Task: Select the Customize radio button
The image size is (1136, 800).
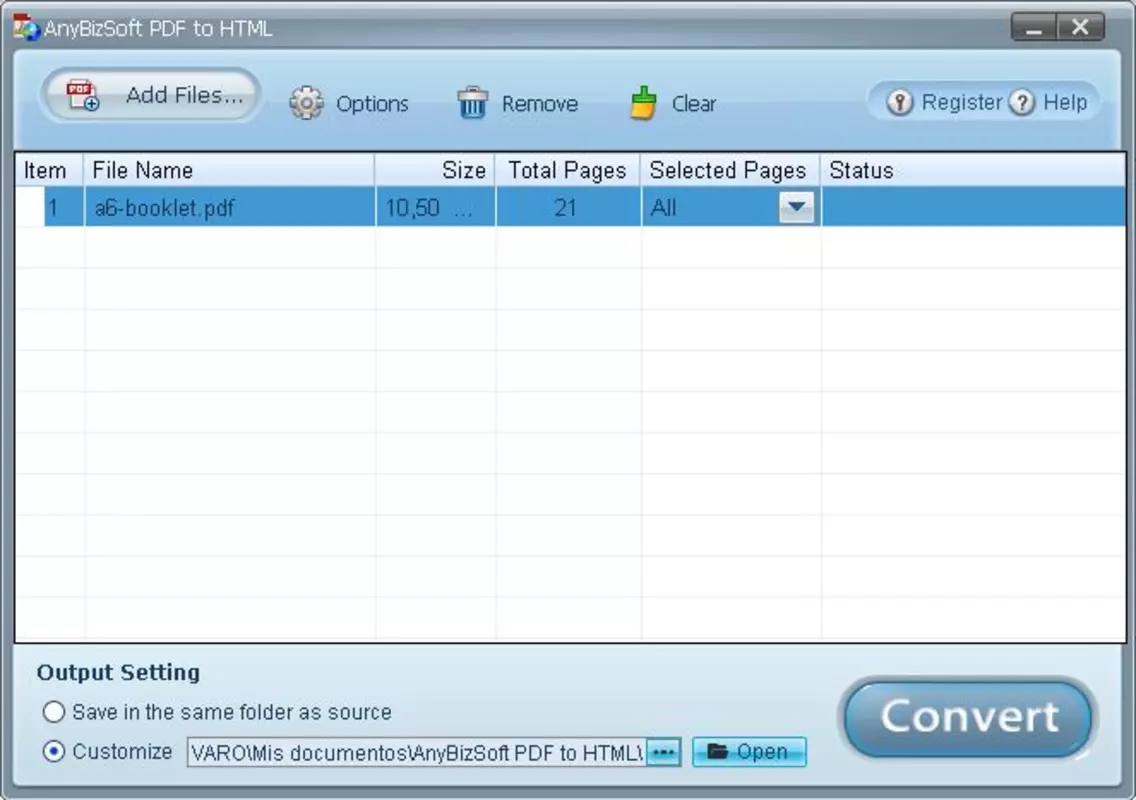Action: 54,751
